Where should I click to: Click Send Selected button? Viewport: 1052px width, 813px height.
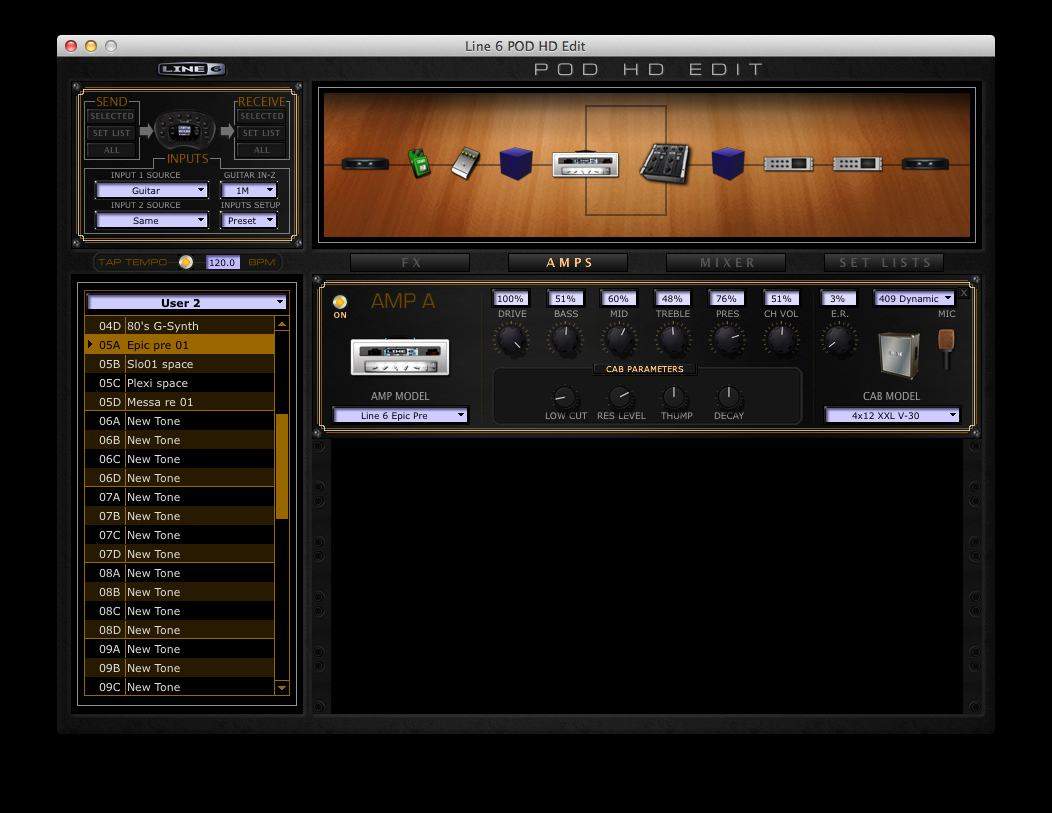111,116
